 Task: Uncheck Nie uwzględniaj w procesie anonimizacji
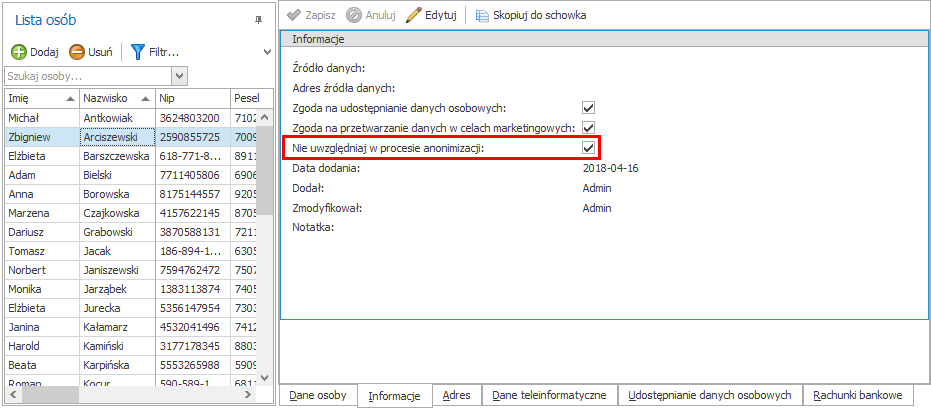589,148
